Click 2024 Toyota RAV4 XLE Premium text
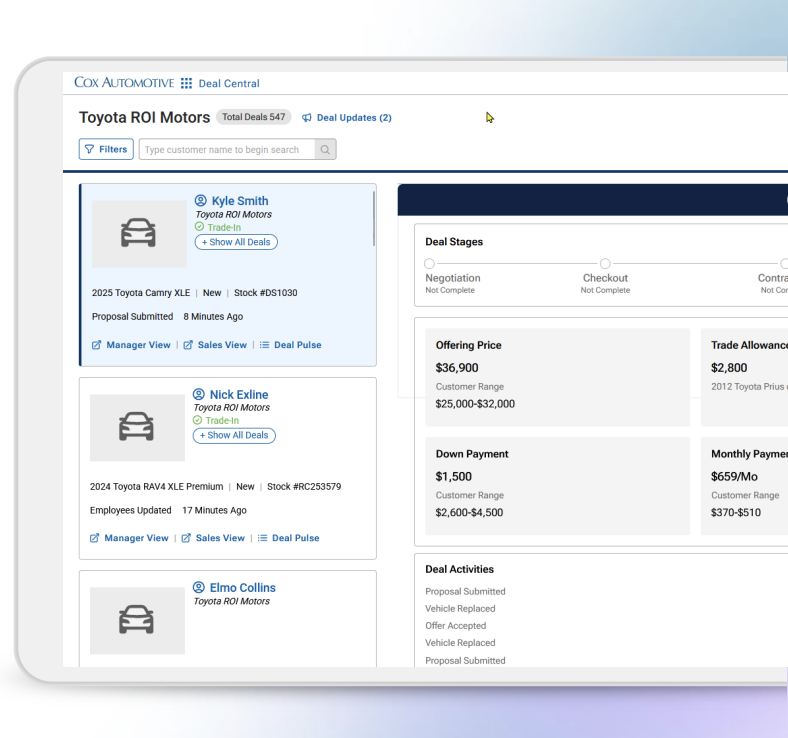The image size is (788, 738). [x=156, y=487]
